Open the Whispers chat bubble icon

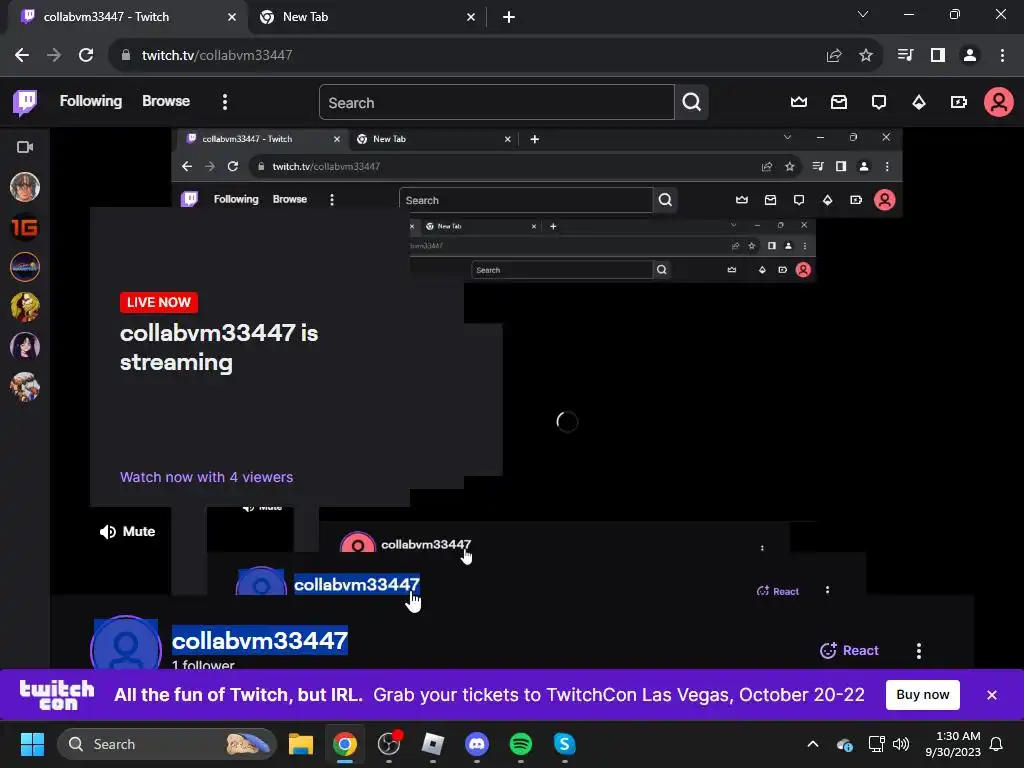point(879,102)
